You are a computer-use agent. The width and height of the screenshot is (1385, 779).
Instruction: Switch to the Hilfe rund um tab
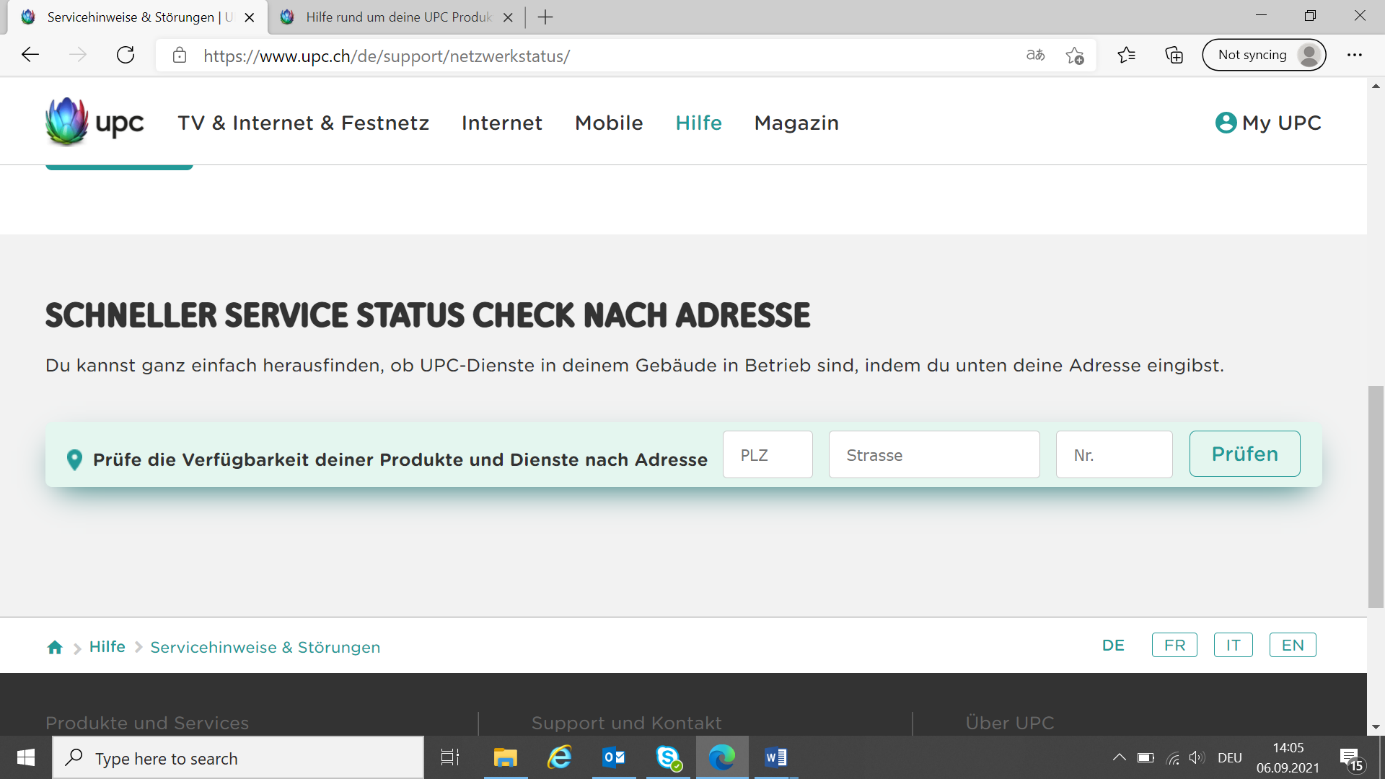coord(397,17)
